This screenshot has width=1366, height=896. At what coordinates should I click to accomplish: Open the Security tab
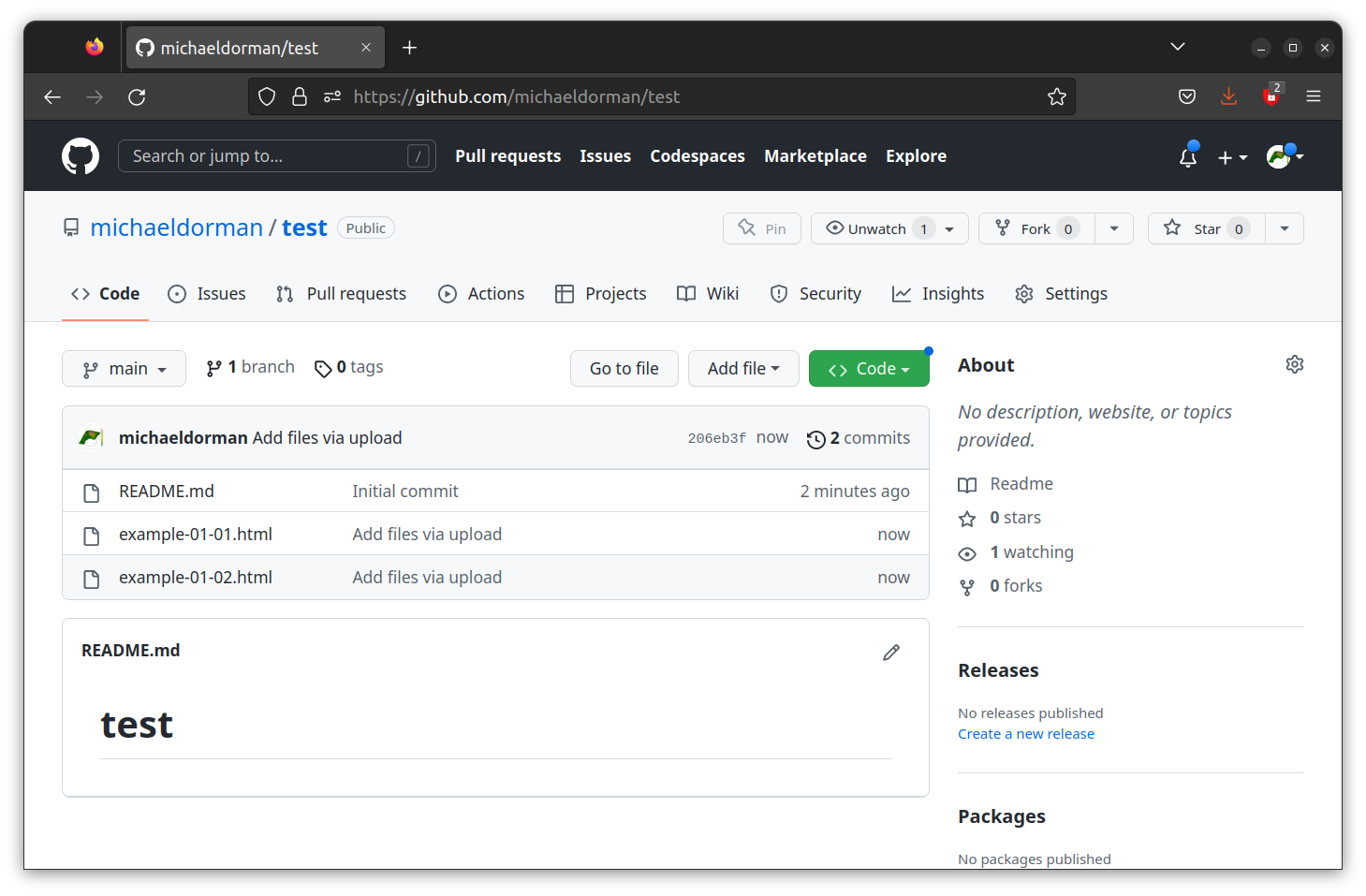tap(815, 293)
